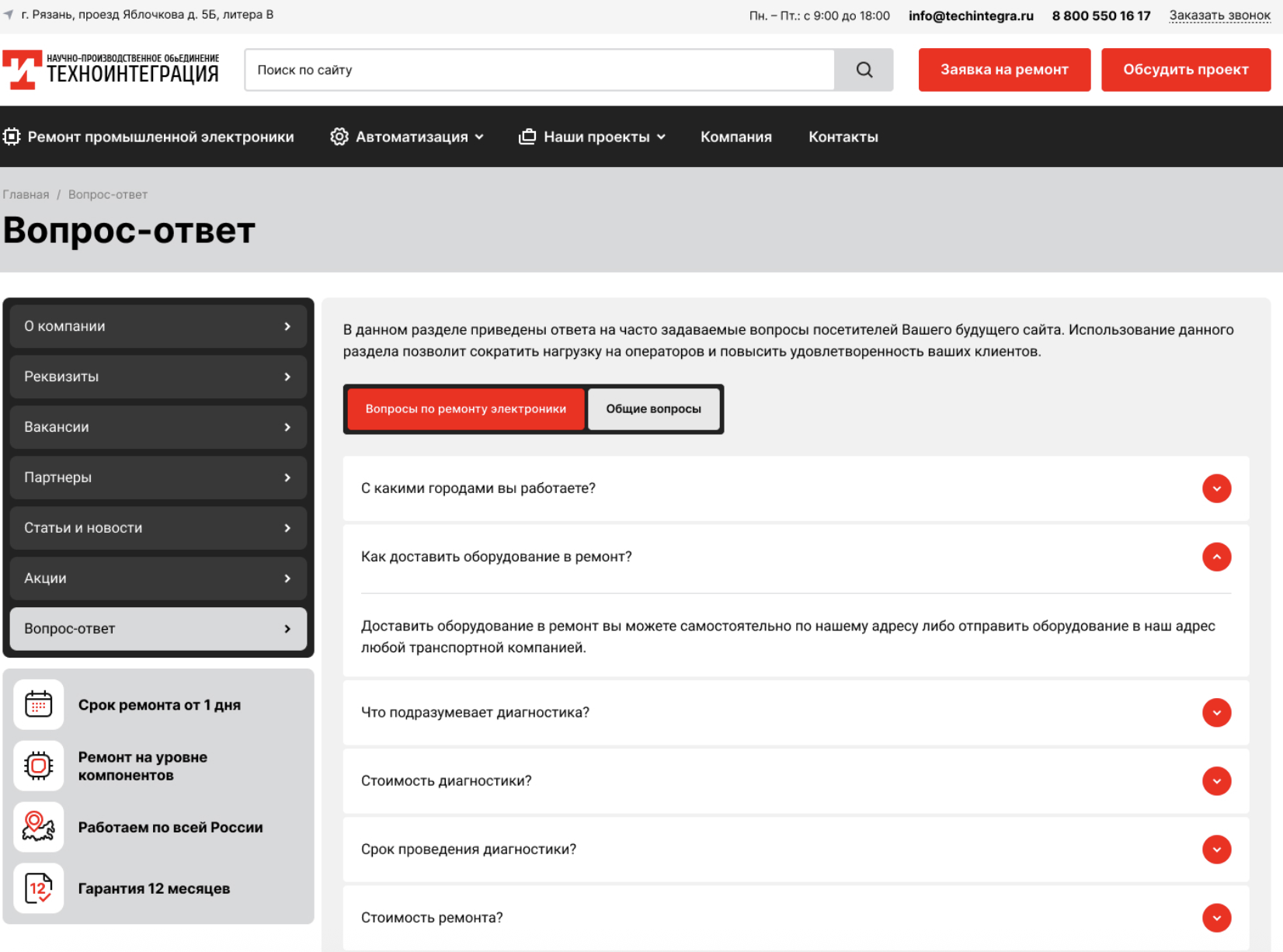This screenshot has height=952, width=1283.
Task: Click the location arrow icon by the address
Action: 9,15
